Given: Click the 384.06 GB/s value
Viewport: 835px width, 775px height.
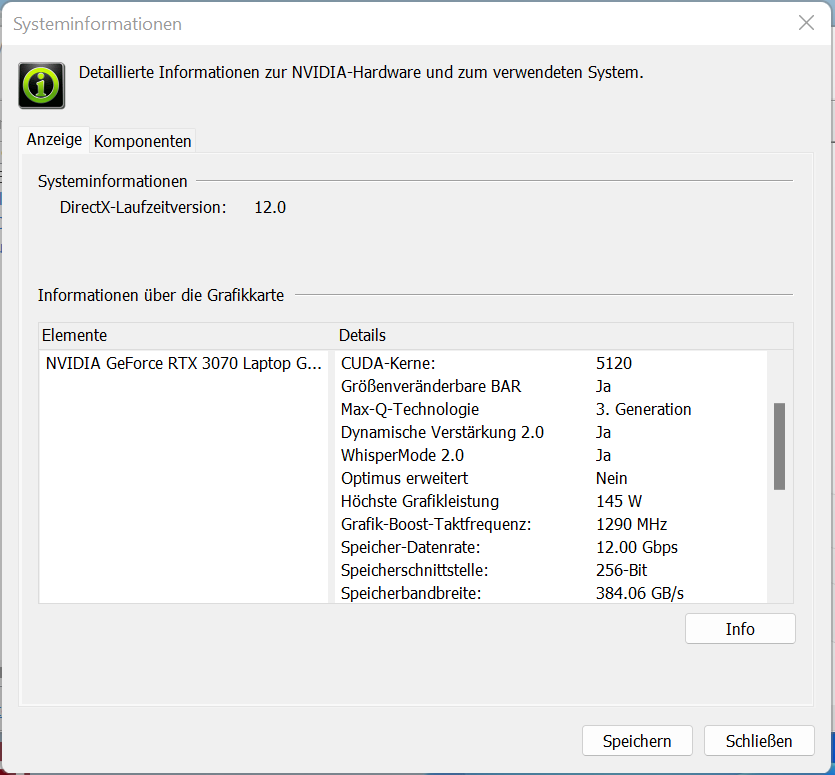Looking at the screenshot, I should click(x=640, y=593).
